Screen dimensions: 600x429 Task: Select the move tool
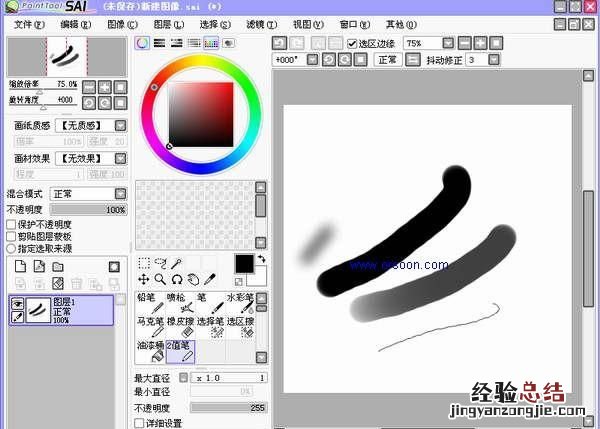point(144,279)
